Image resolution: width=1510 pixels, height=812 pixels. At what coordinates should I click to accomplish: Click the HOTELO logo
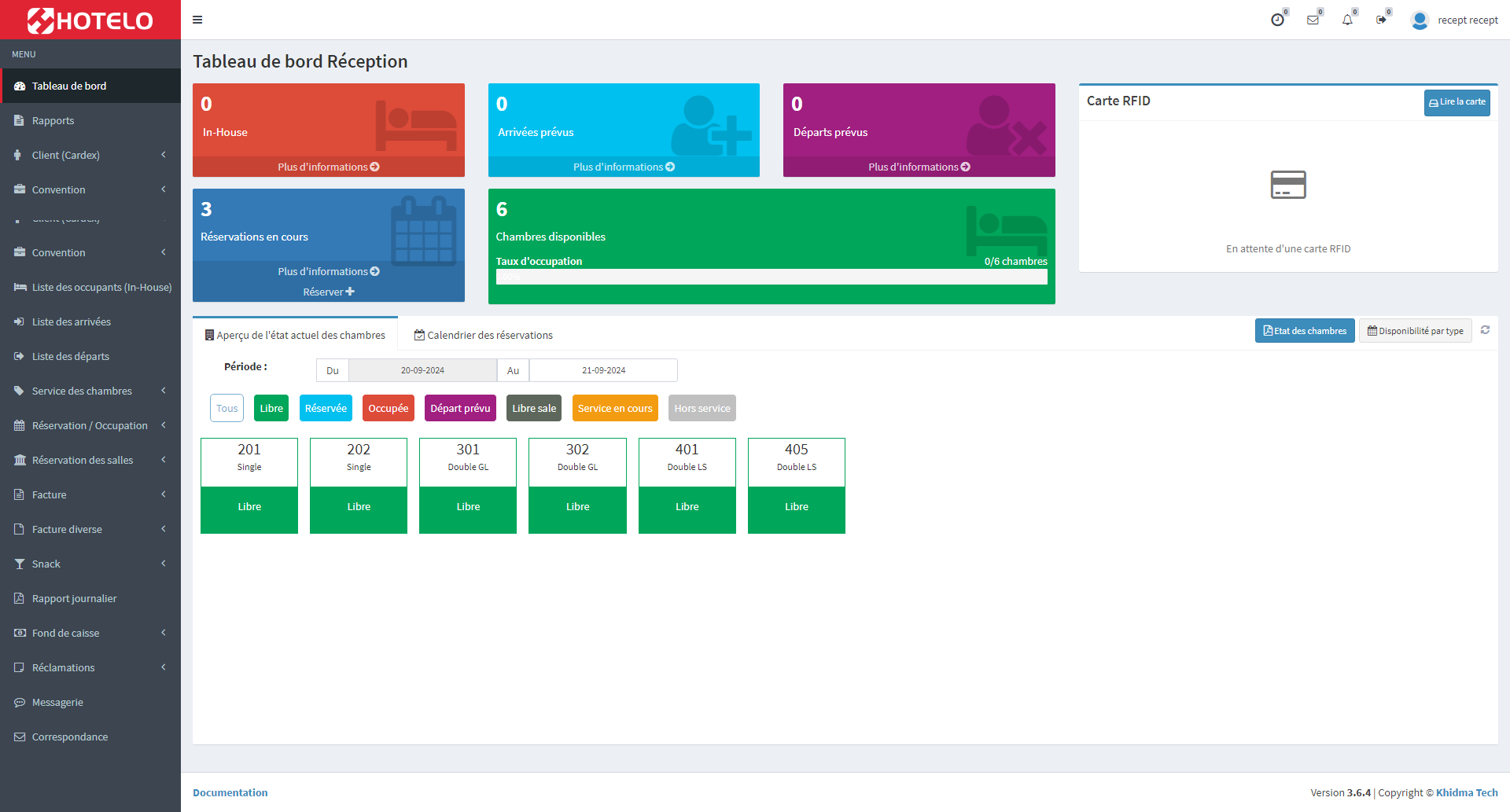[90, 20]
